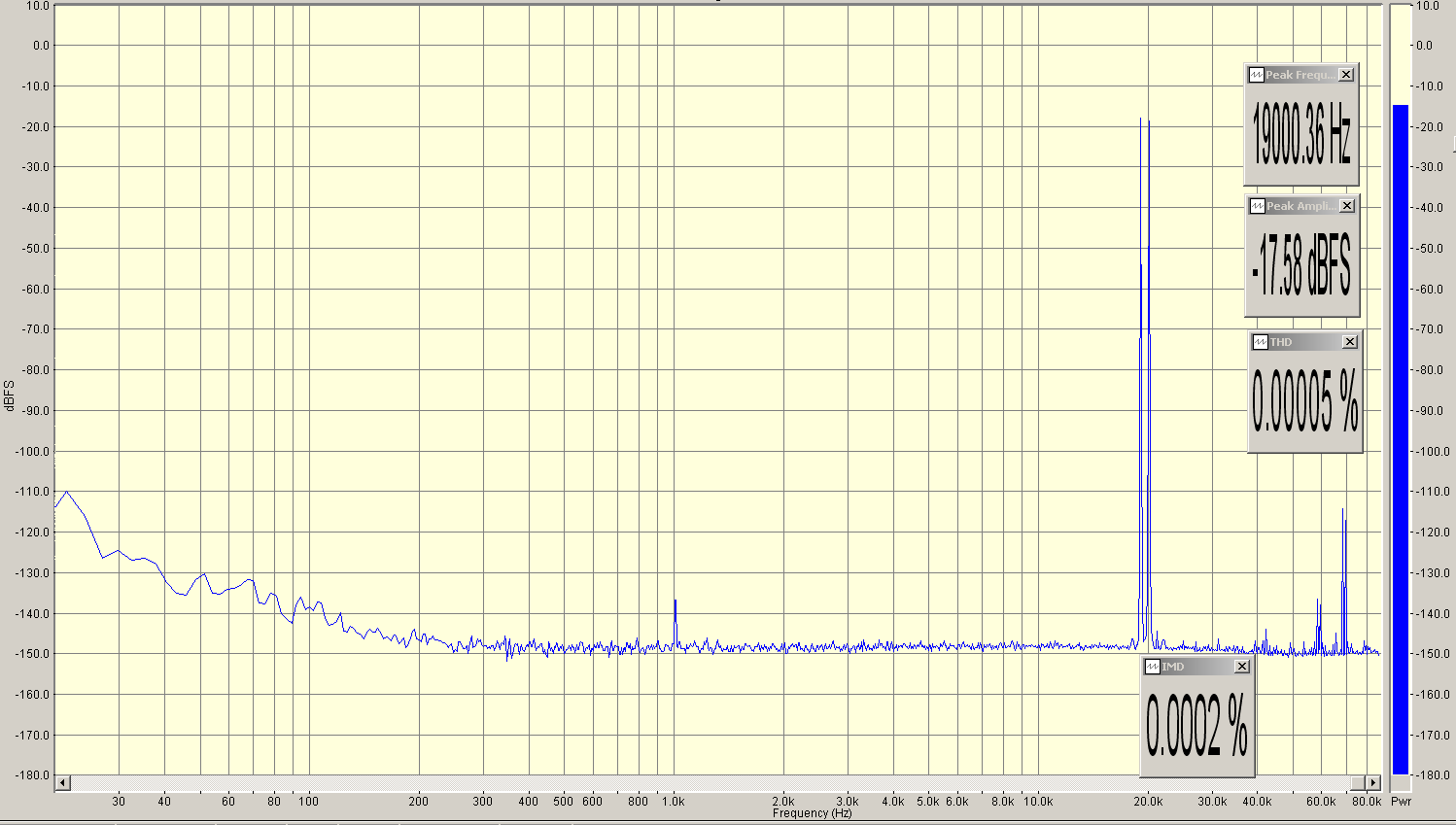This screenshot has height=825, width=1456.
Task: Click the '20.0k' frequency axis label
Action: click(1148, 802)
